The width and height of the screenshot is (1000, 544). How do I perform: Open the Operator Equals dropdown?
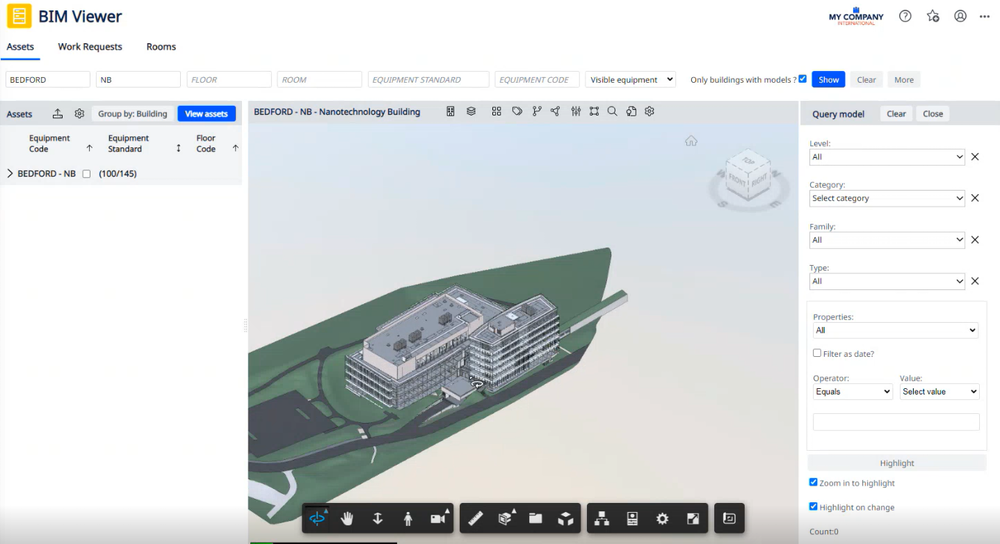pos(852,392)
